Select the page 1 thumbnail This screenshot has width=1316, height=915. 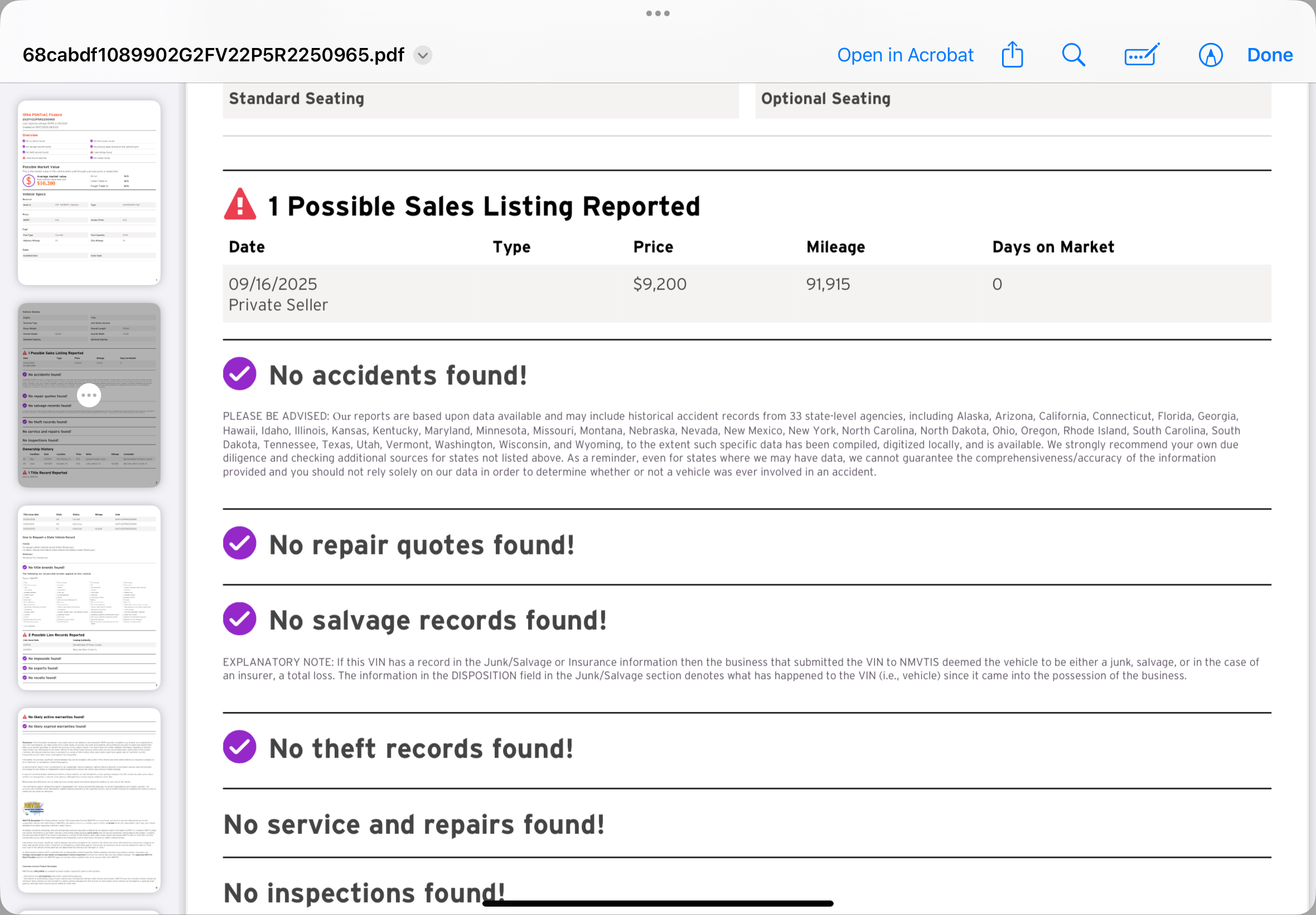89,192
